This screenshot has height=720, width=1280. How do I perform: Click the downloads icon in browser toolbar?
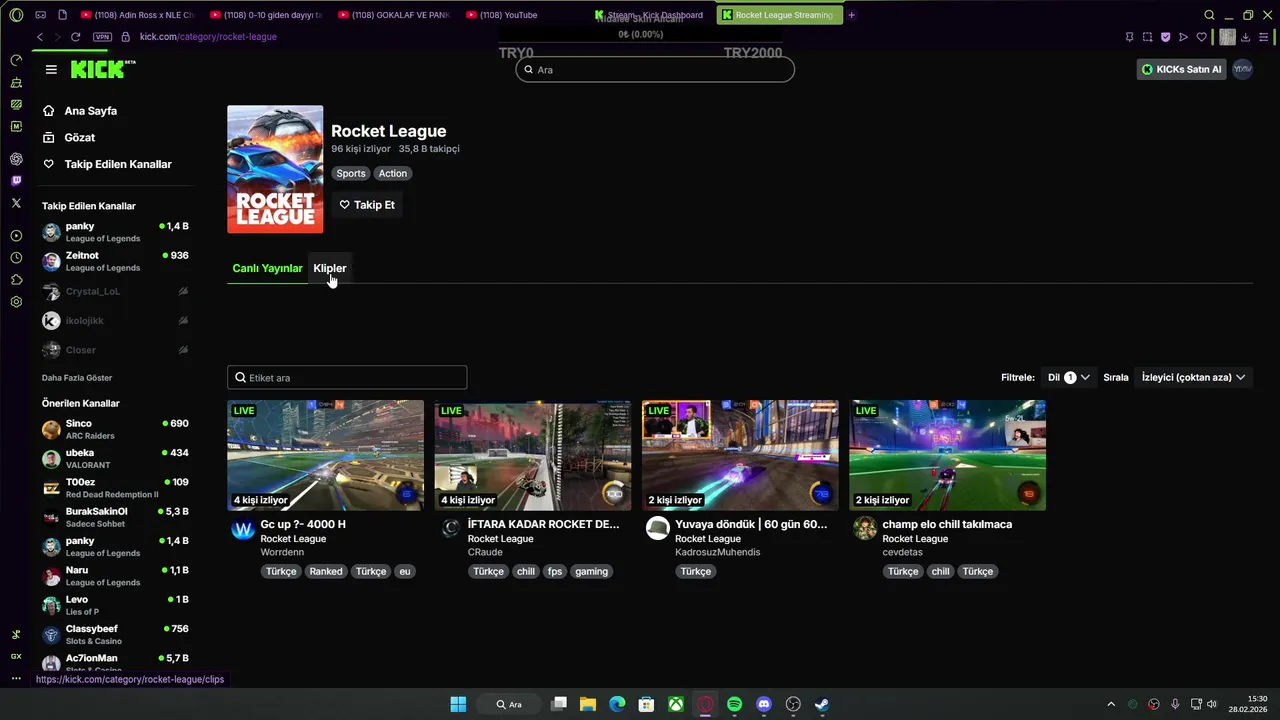[1245, 37]
